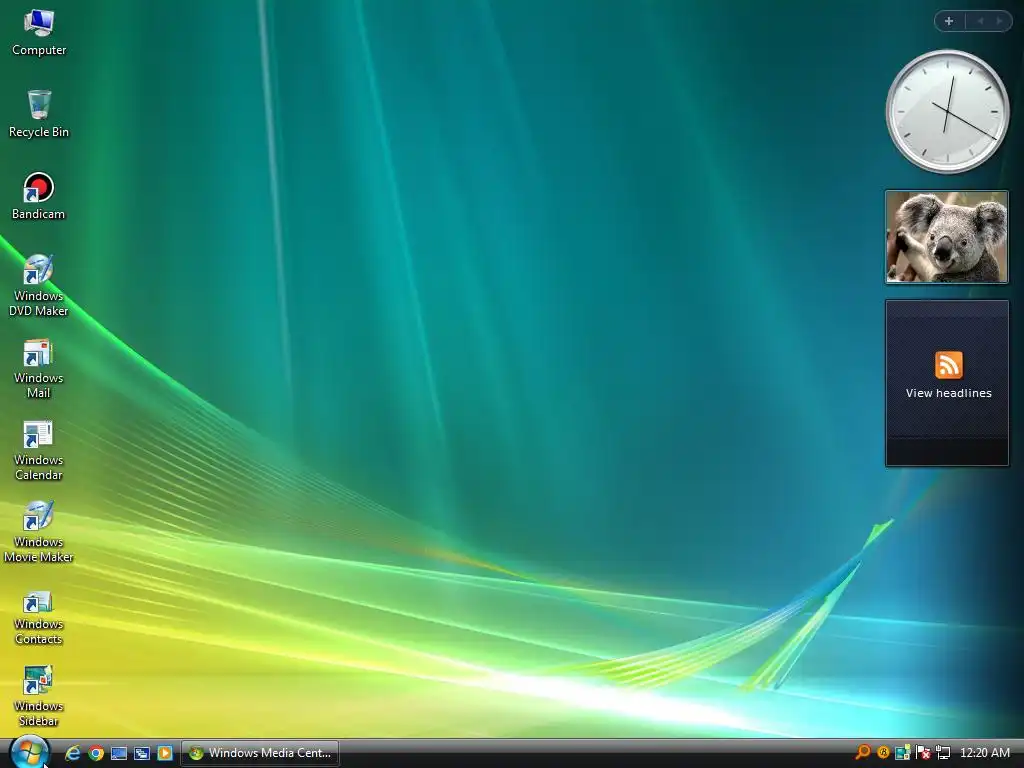This screenshot has width=1024, height=768.
Task: Select the Bandicam shortcut icon
Action: point(39,197)
